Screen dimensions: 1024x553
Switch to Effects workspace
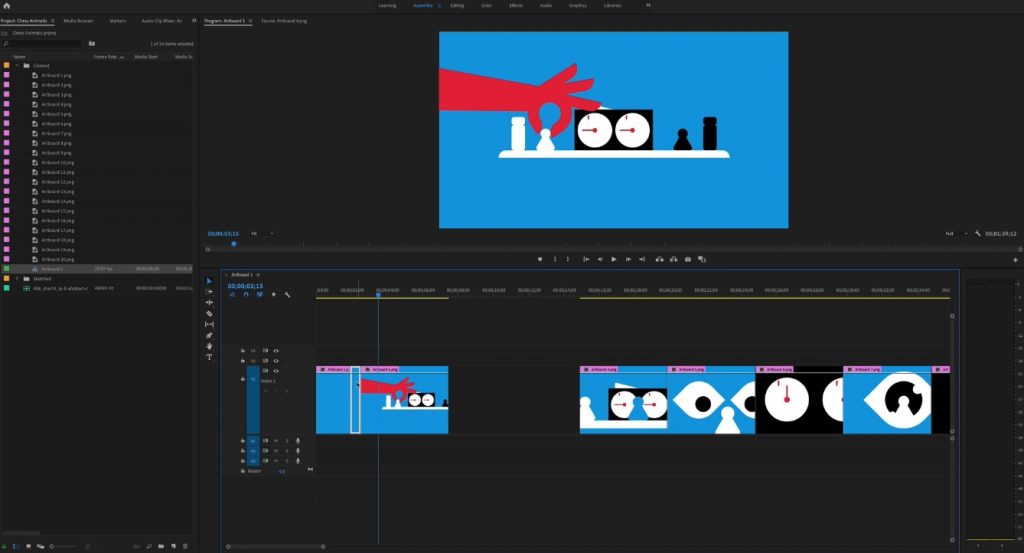pos(516,5)
